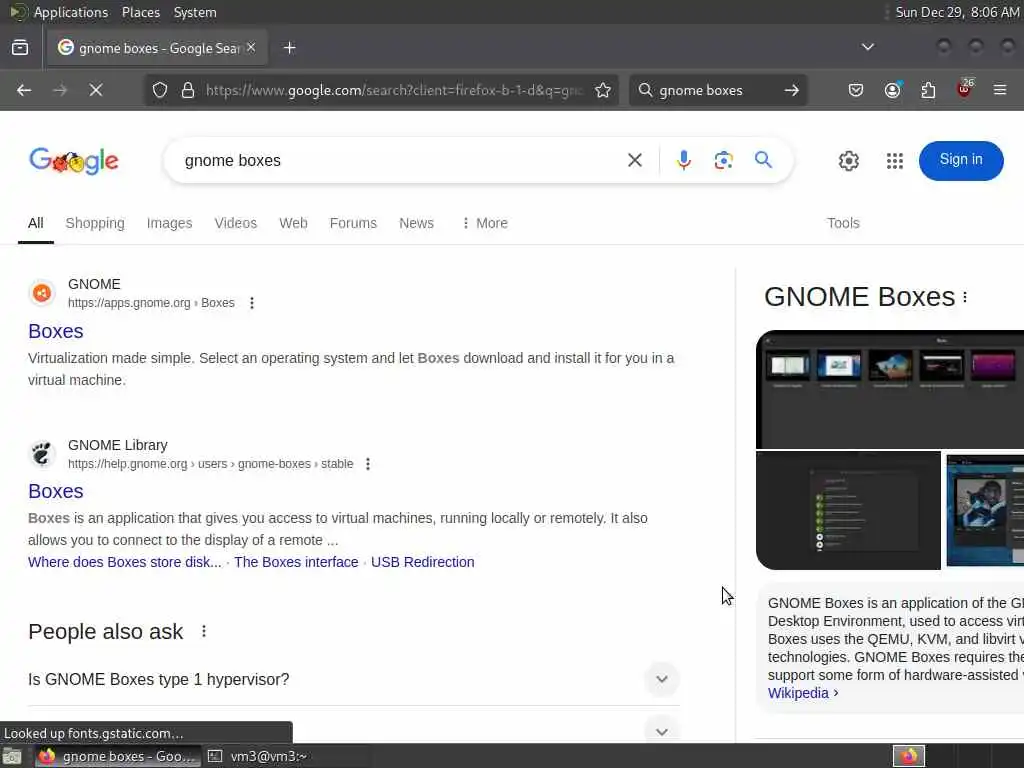Open the Firefox View tab icon
Image resolution: width=1024 pixels, height=768 pixels.
click(x=20, y=48)
